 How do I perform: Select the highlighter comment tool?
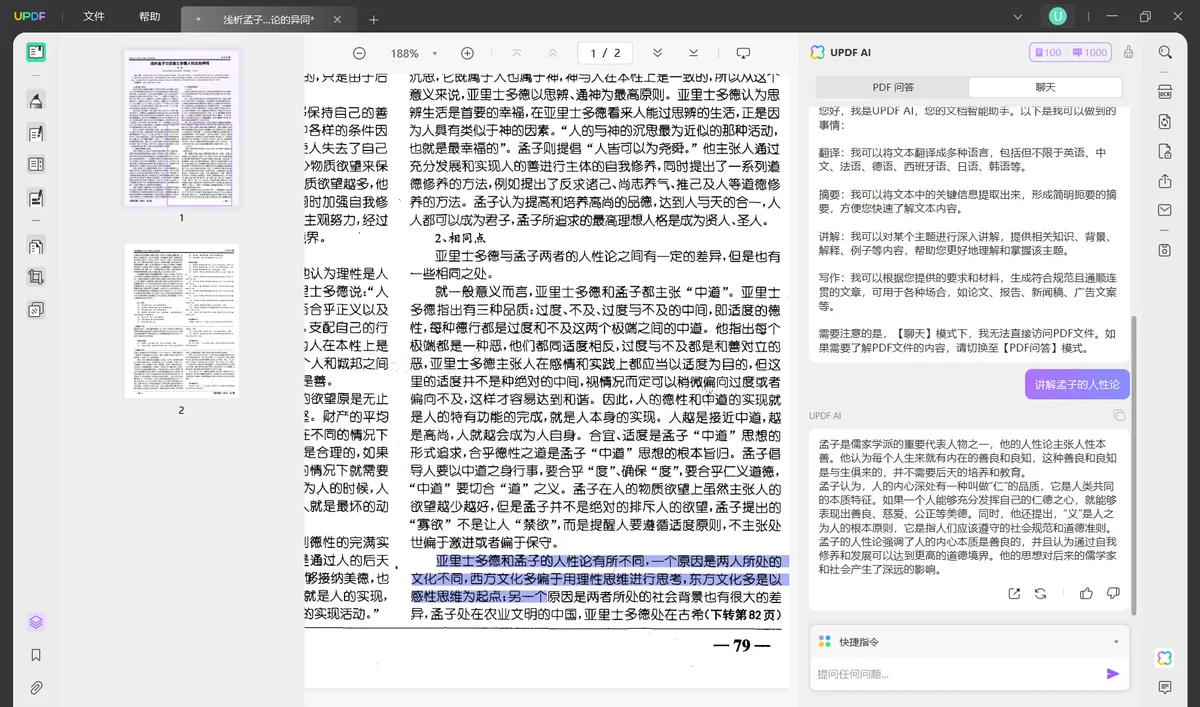click(36, 100)
